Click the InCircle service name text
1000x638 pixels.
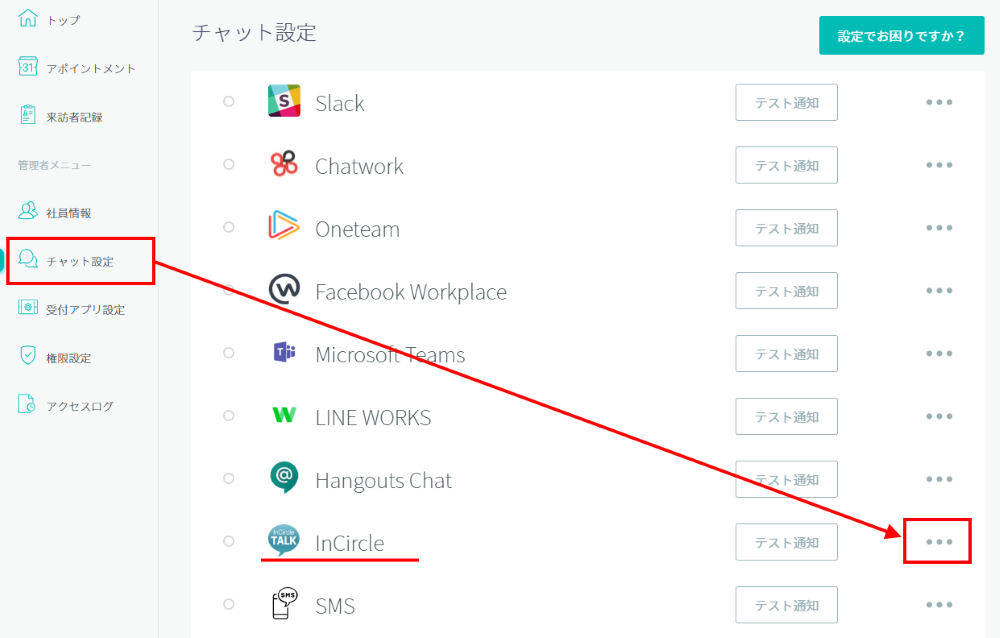[x=349, y=543]
